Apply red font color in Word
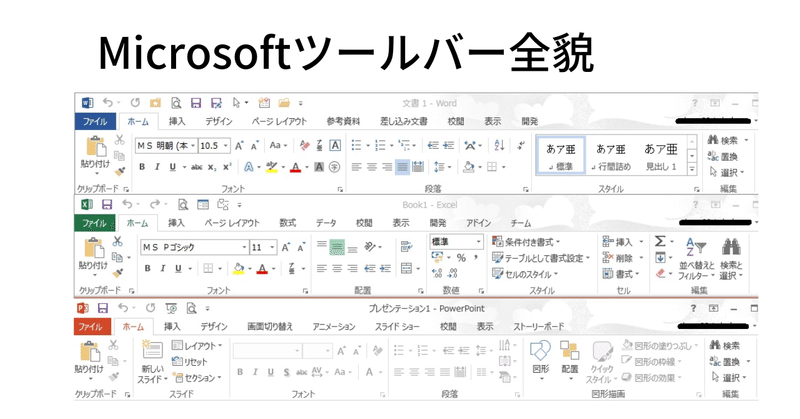Image resolution: width=800 pixels, height=419 pixels. click(x=295, y=167)
